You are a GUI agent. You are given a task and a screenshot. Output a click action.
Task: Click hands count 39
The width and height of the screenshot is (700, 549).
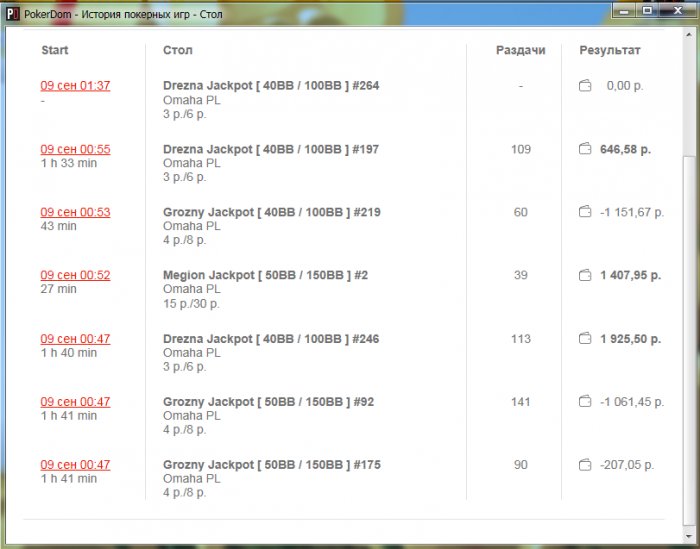pyautogui.click(x=521, y=275)
